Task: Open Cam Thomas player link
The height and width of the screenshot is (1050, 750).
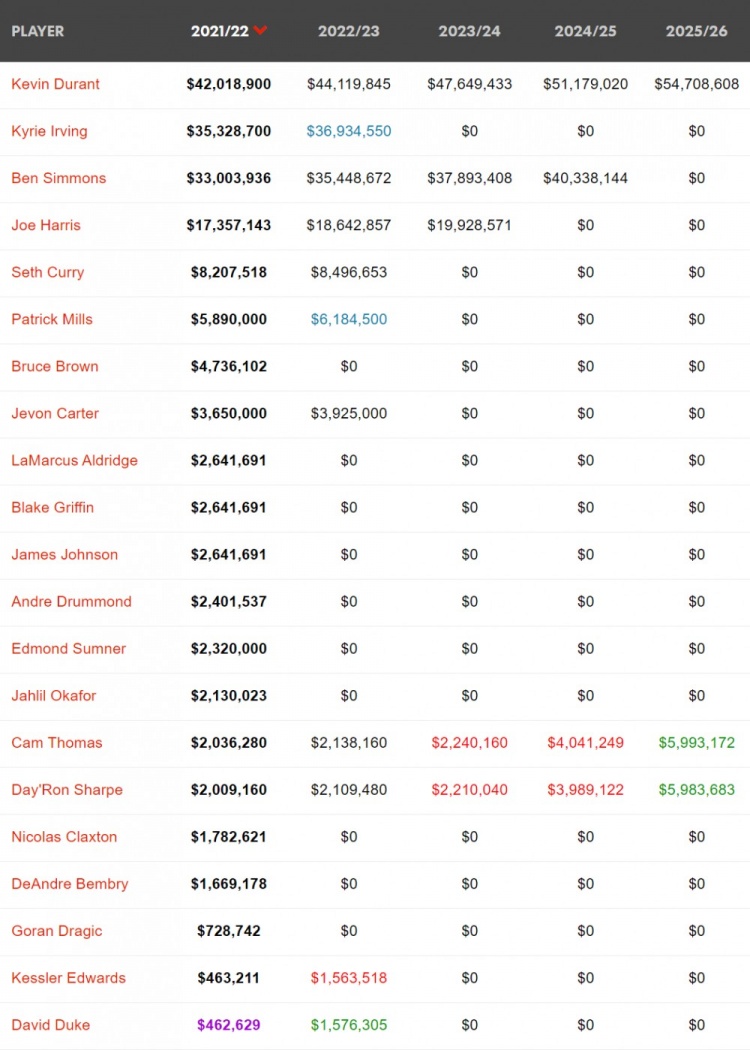Action: tap(56, 742)
